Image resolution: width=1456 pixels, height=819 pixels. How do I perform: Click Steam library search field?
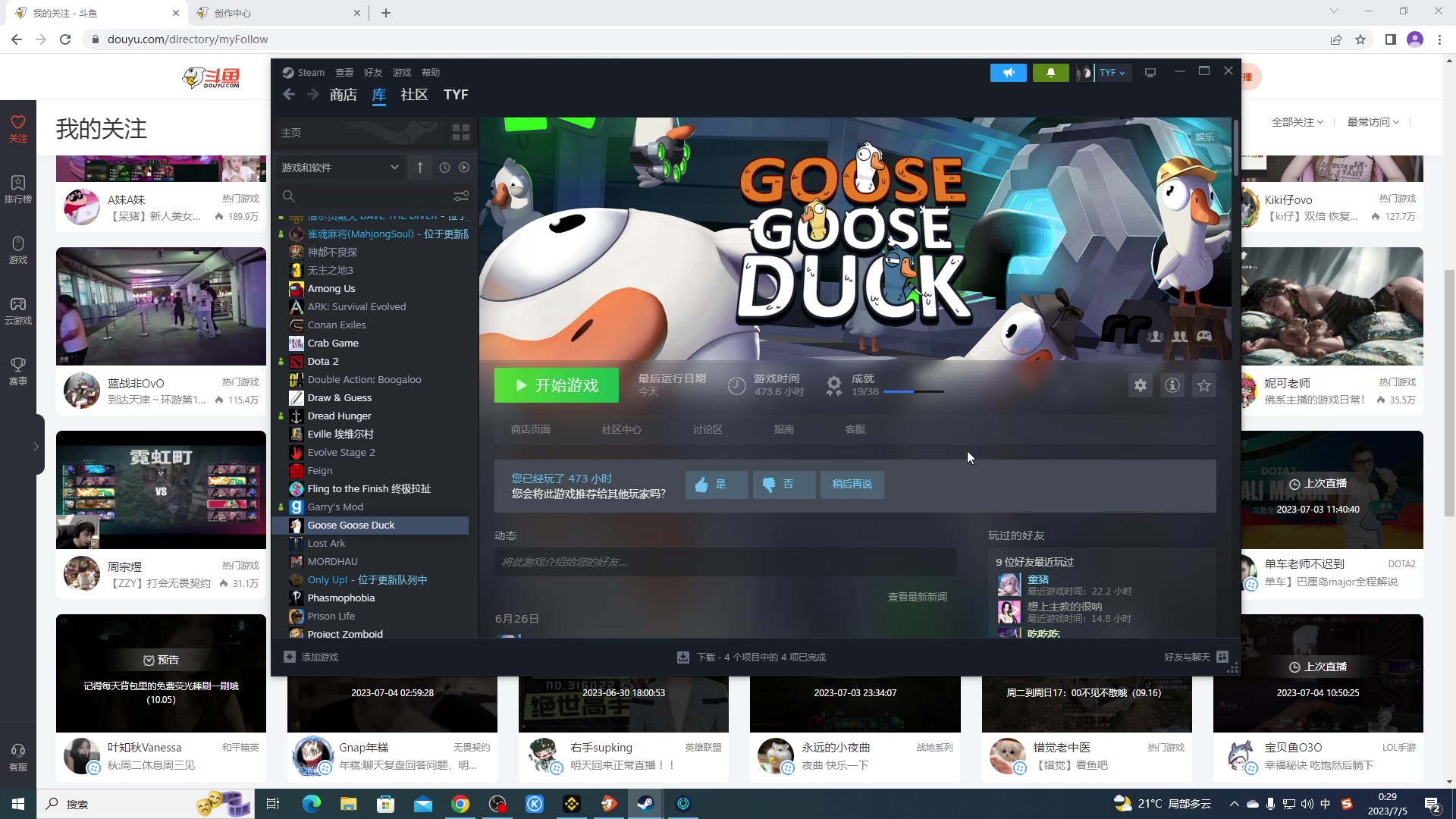point(364,196)
